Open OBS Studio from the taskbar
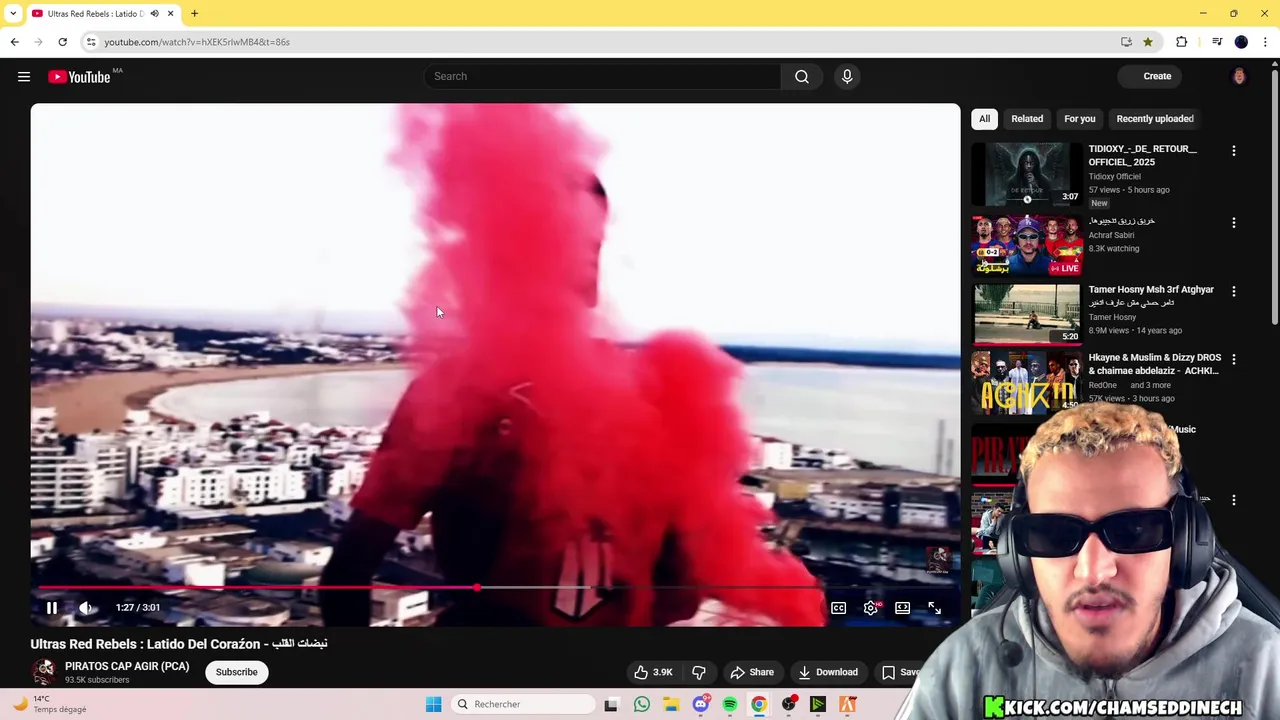The width and height of the screenshot is (1280, 720). pos(789,704)
